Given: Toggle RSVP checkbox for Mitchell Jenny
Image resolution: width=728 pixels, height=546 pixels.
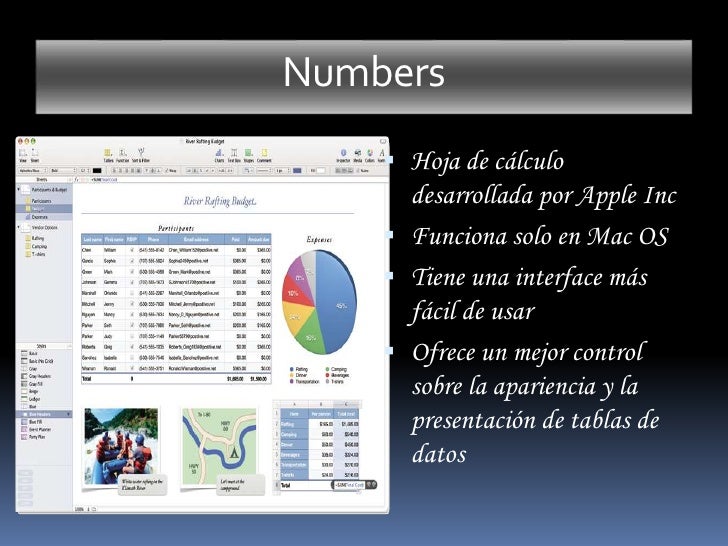Looking at the screenshot, I should coord(132,304).
